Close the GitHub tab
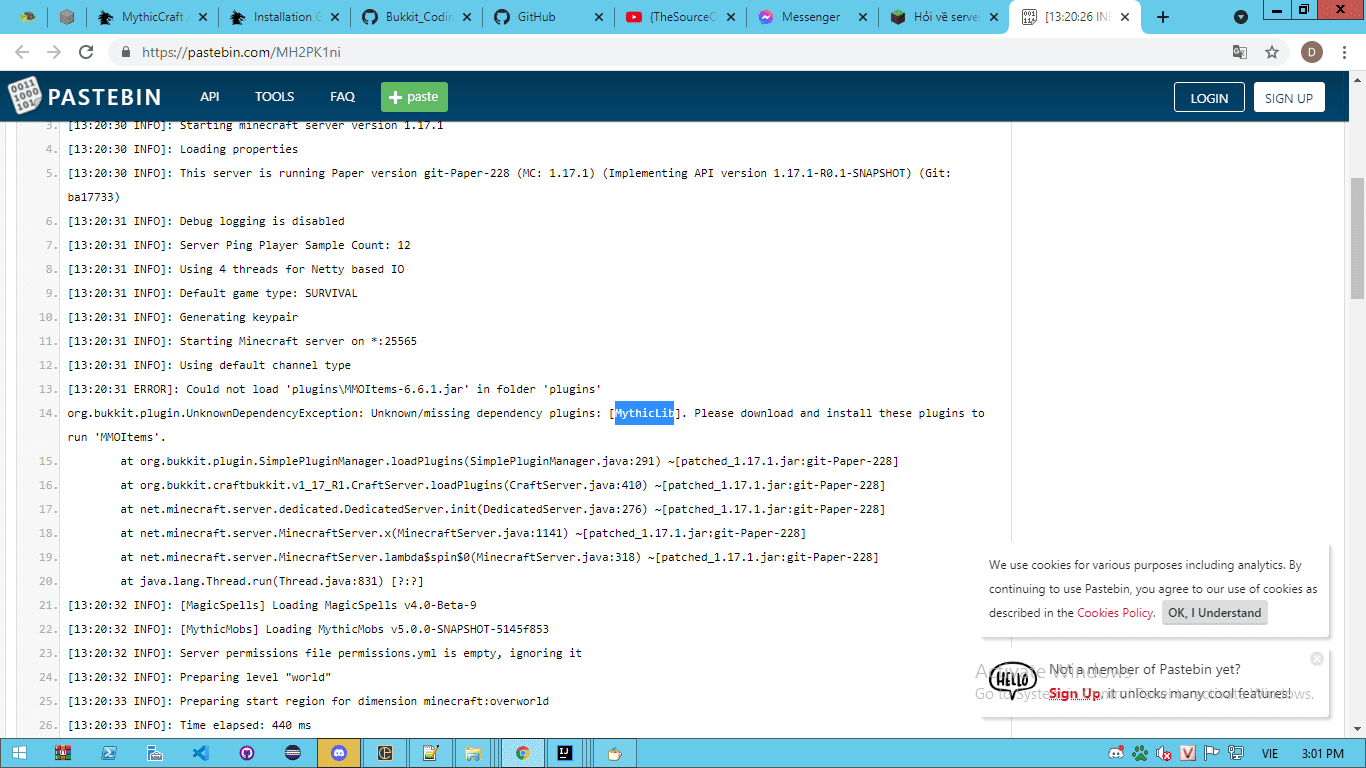The image size is (1366, 768). [x=599, y=17]
